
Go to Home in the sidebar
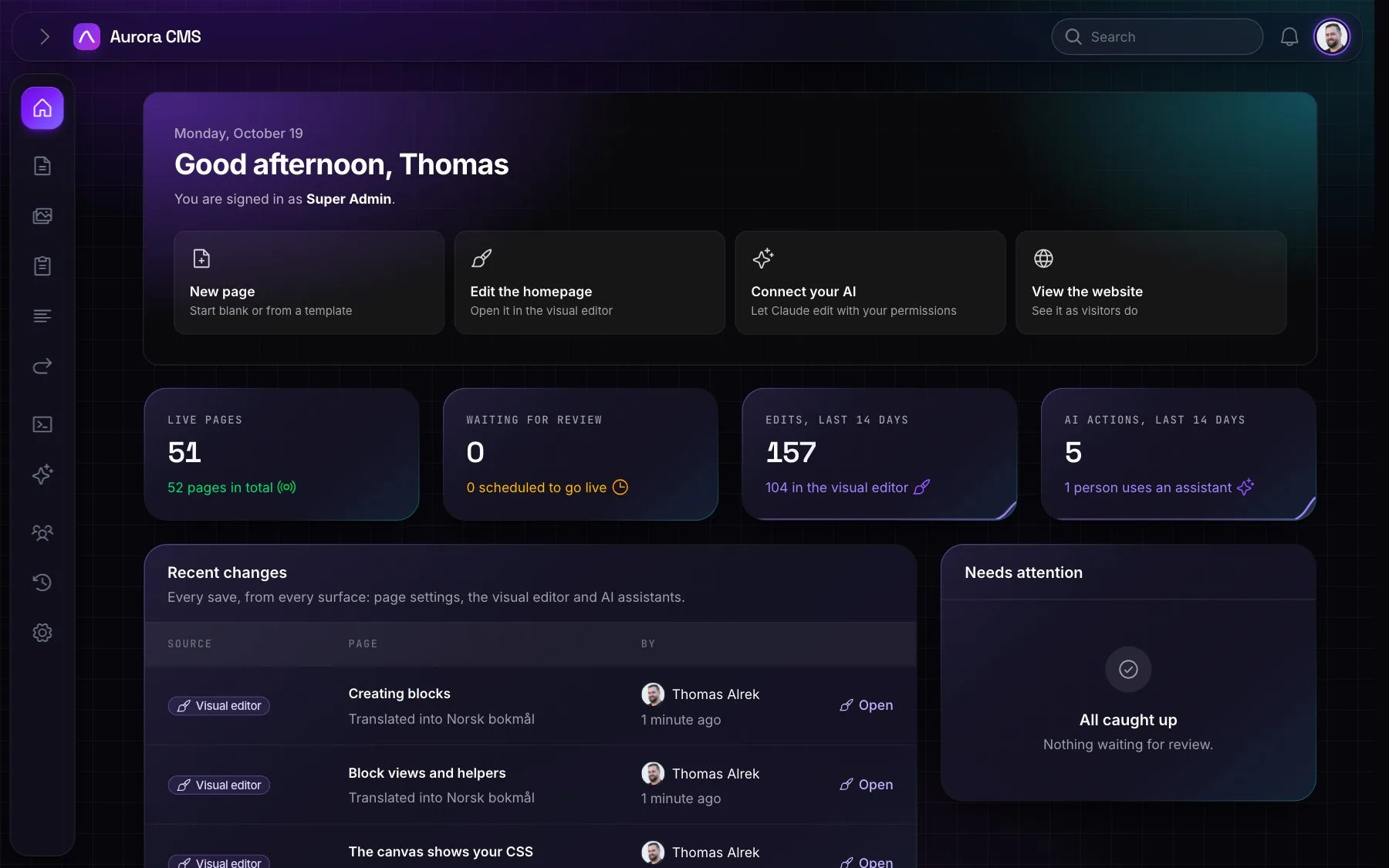42,108
